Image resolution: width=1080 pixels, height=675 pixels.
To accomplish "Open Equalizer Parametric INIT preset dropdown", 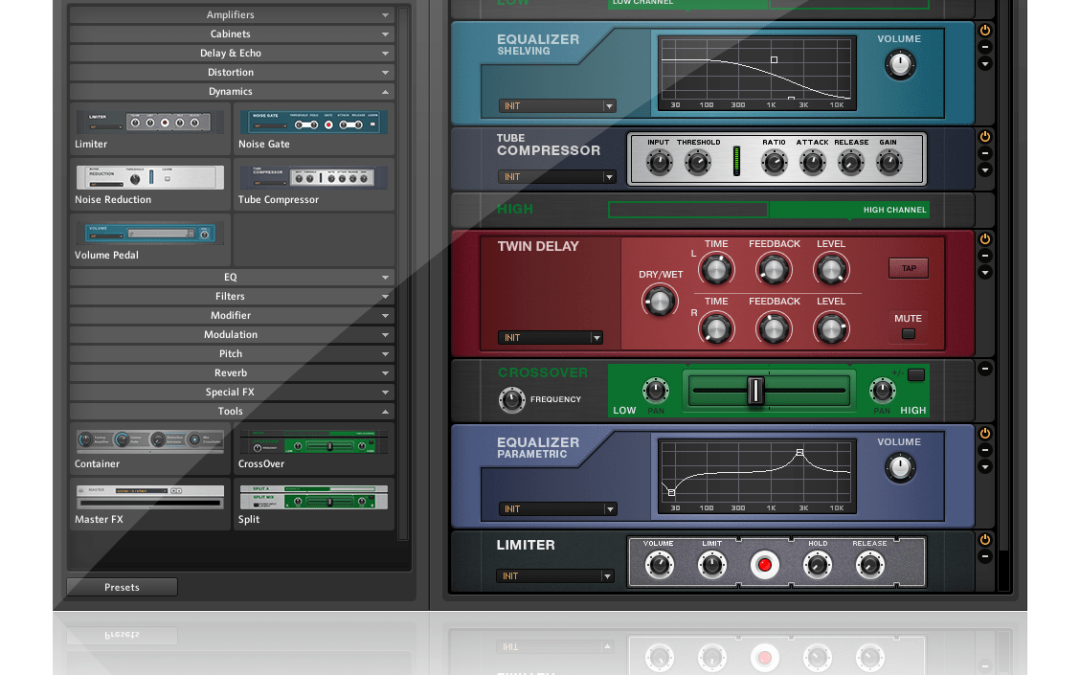I will pos(557,509).
